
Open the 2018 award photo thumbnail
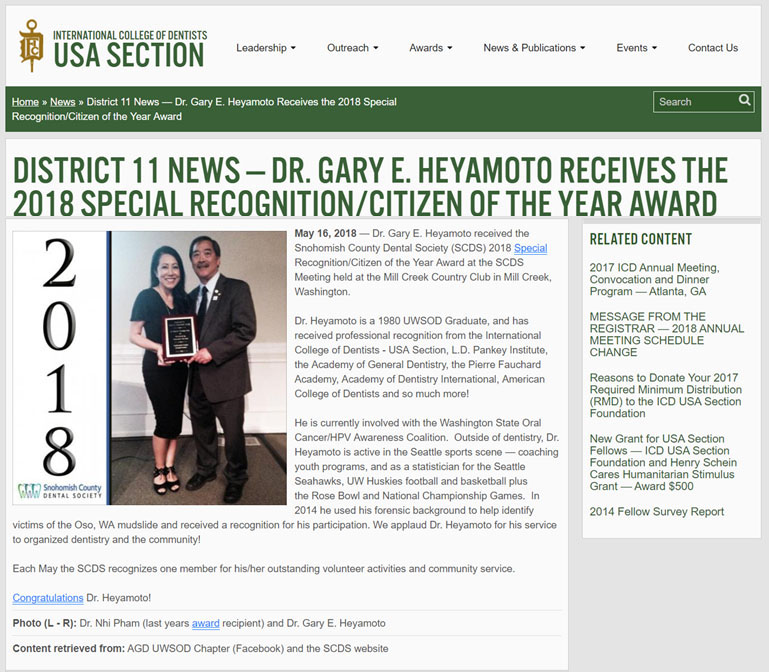(150, 367)
